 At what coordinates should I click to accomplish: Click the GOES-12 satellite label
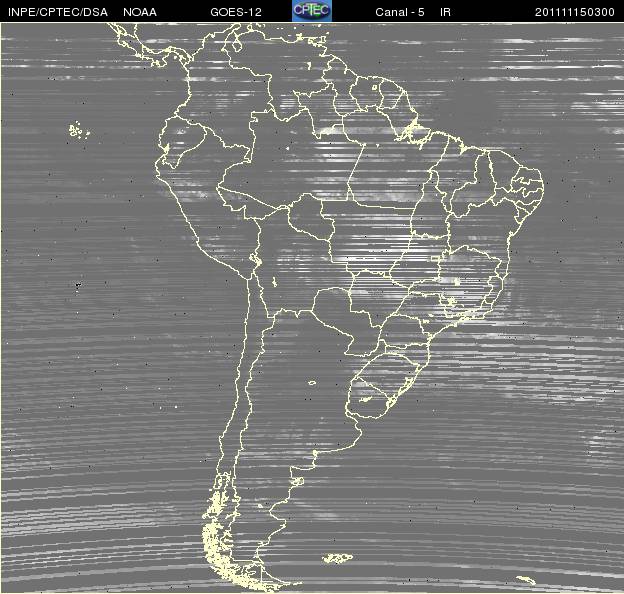[236, 12]
